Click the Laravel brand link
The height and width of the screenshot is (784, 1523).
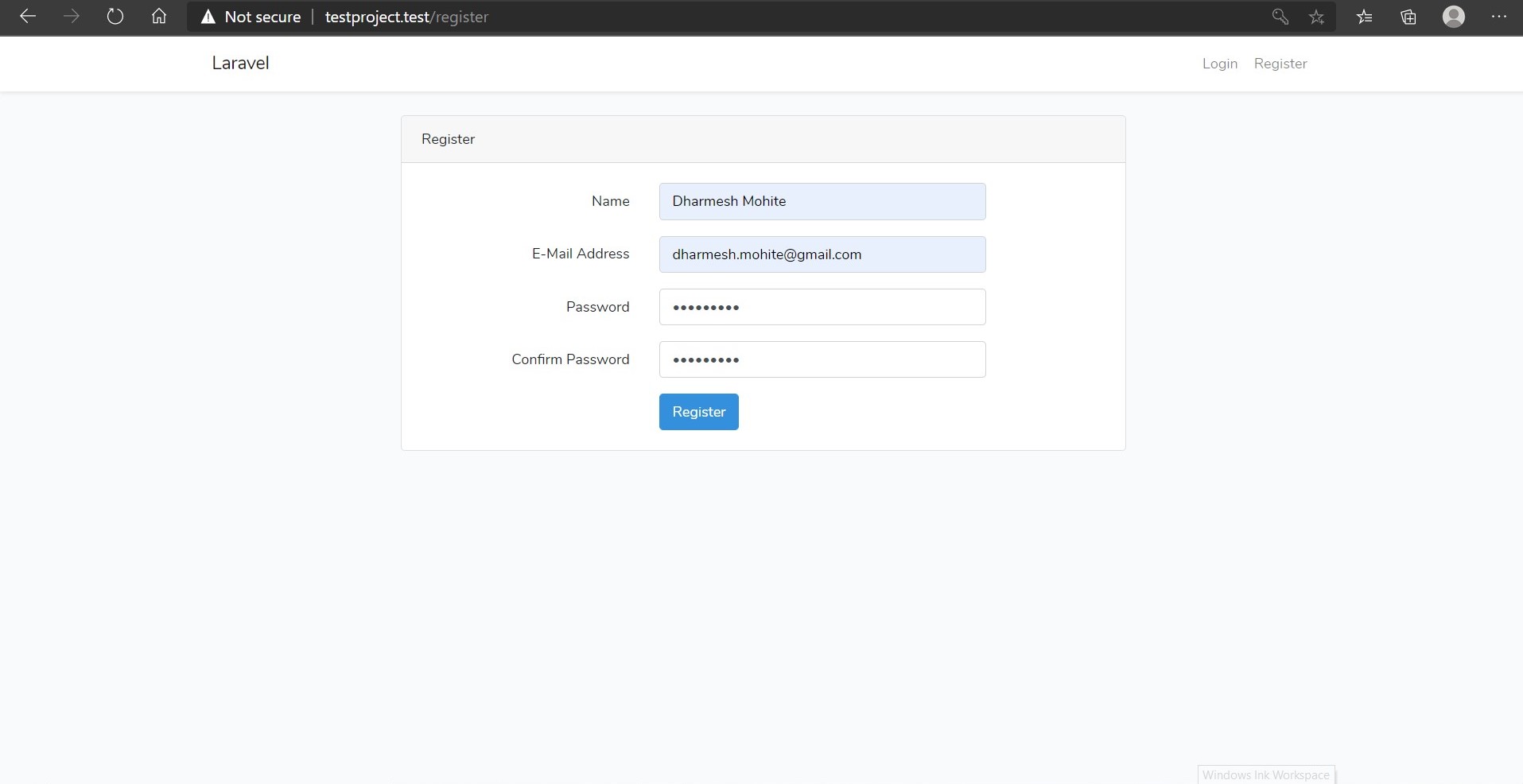[240, 63]
